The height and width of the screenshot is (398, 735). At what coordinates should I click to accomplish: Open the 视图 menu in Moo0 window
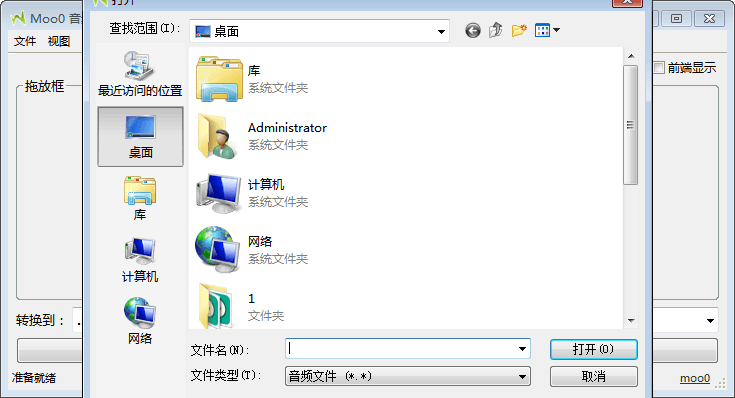tap(59, 41)
